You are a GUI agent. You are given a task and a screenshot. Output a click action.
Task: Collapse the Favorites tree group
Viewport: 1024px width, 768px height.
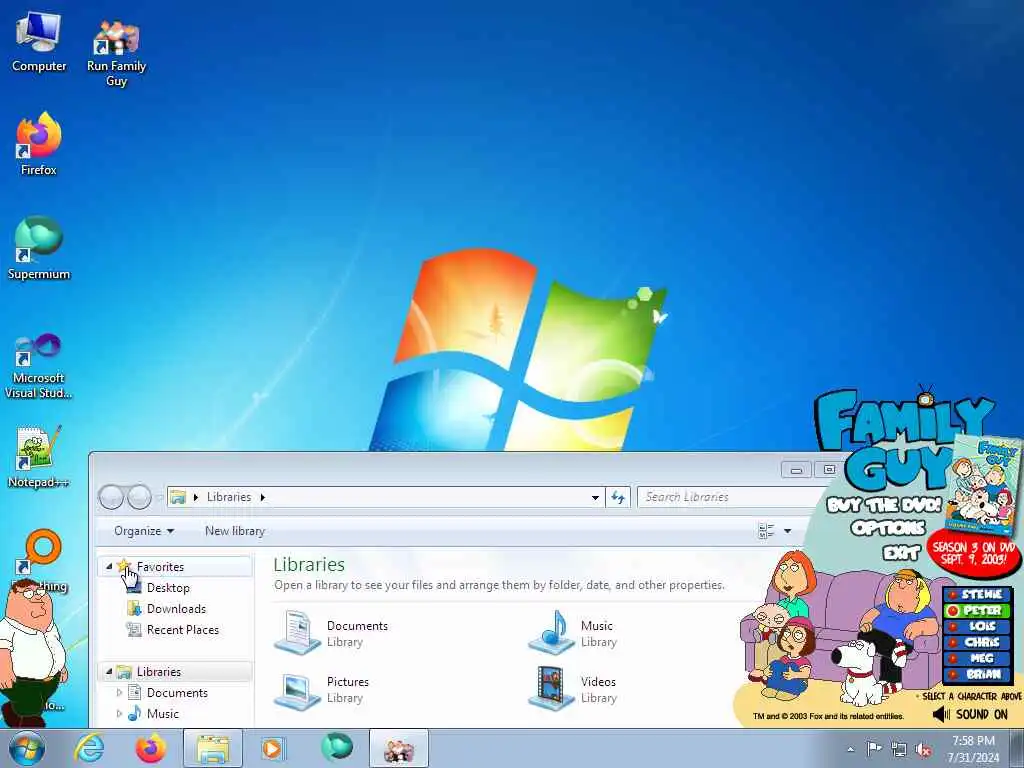pyautogui.click(x=109, y=566)
